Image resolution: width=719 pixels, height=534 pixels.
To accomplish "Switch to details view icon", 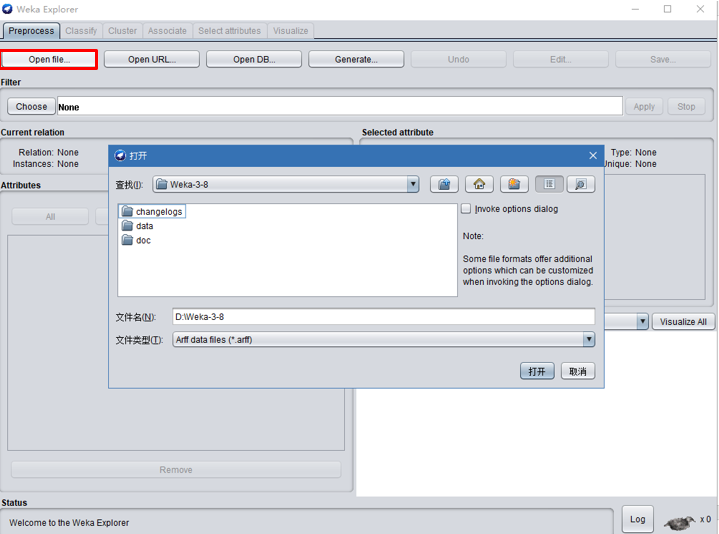I will click(580, 184).
